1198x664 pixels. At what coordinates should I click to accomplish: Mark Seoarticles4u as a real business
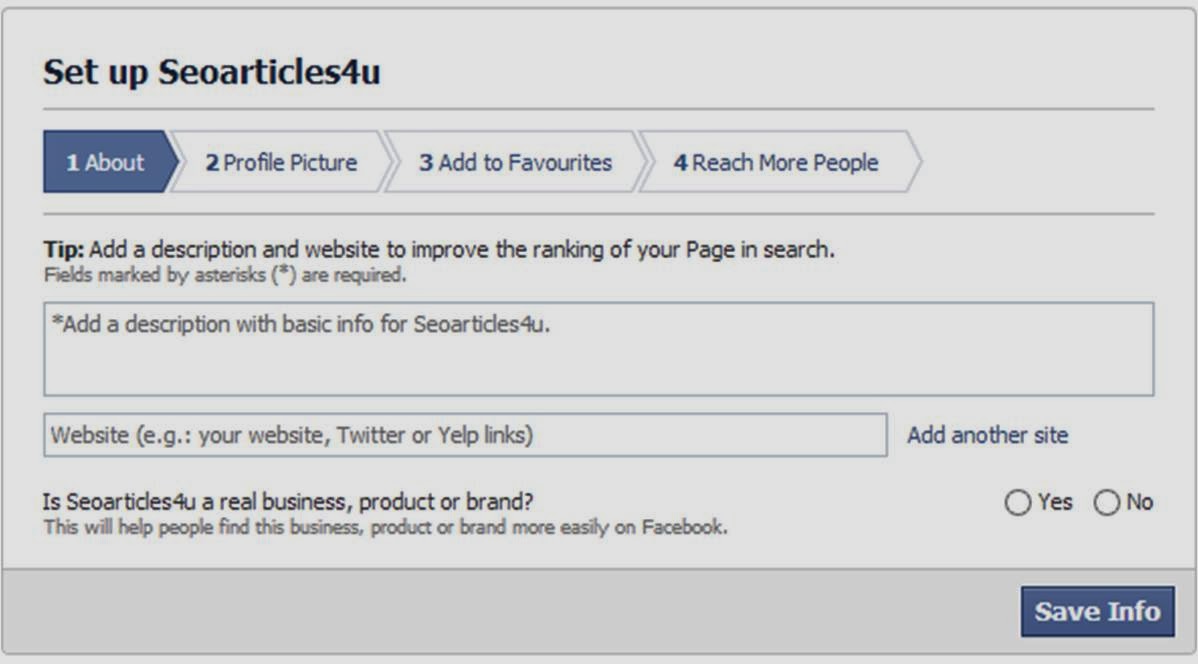(1018, 503)
